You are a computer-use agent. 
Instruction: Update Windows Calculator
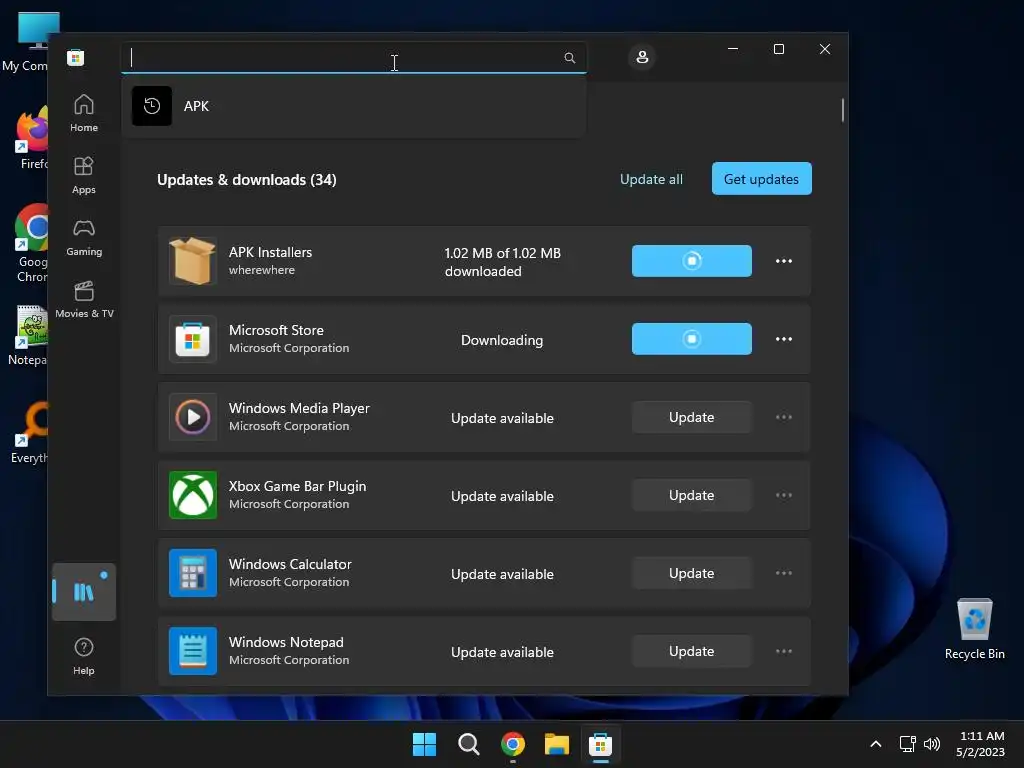pyautogui.click(x=692, y=573)
